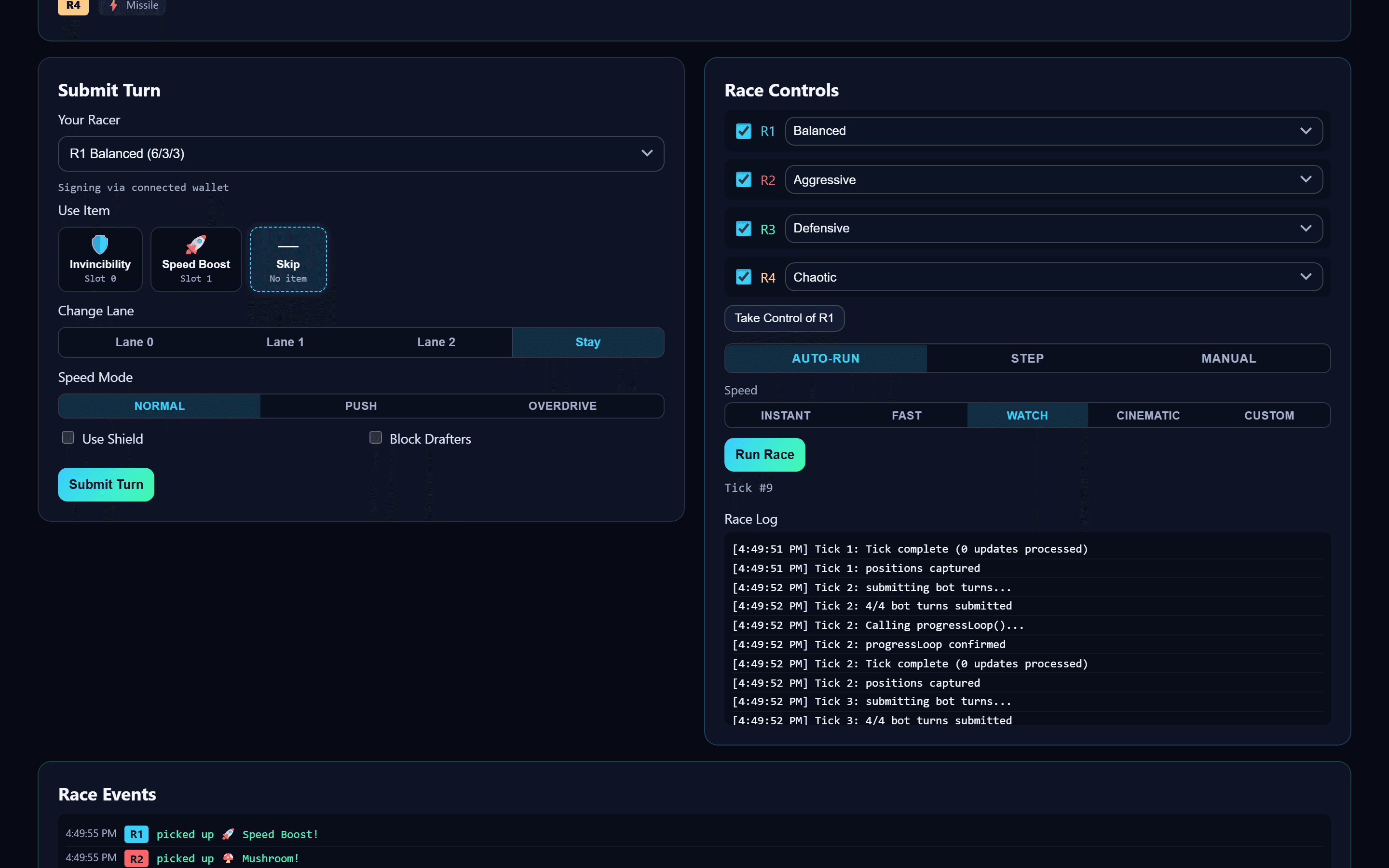Select the CINEMATIC speed option

[x=1148, y=415]
